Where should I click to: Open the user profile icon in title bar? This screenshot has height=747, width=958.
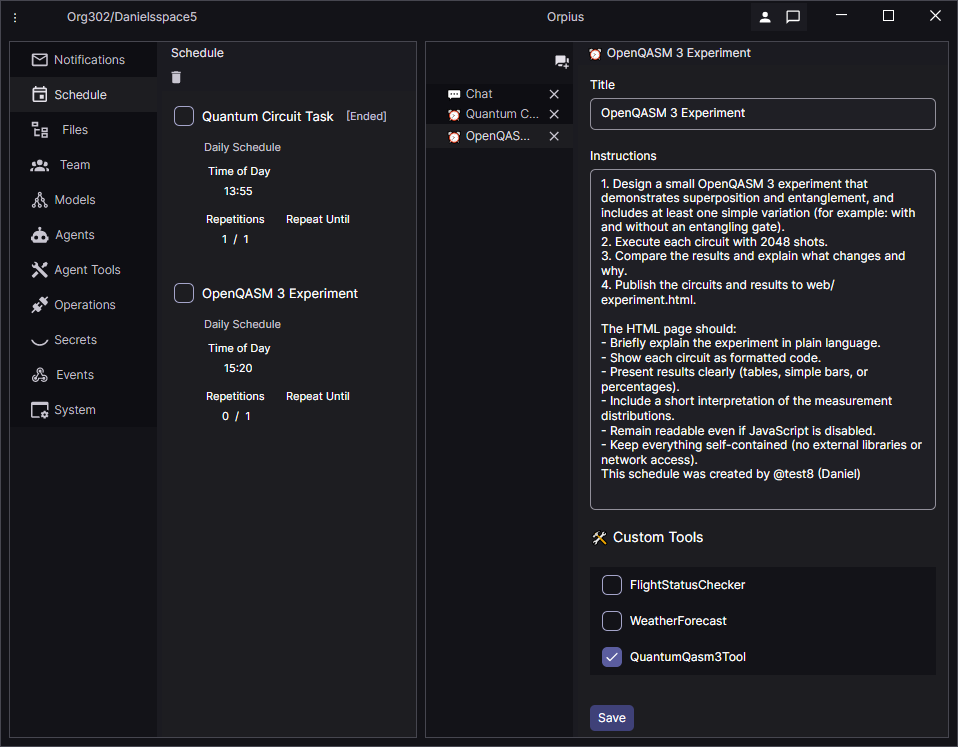[765, 17]
